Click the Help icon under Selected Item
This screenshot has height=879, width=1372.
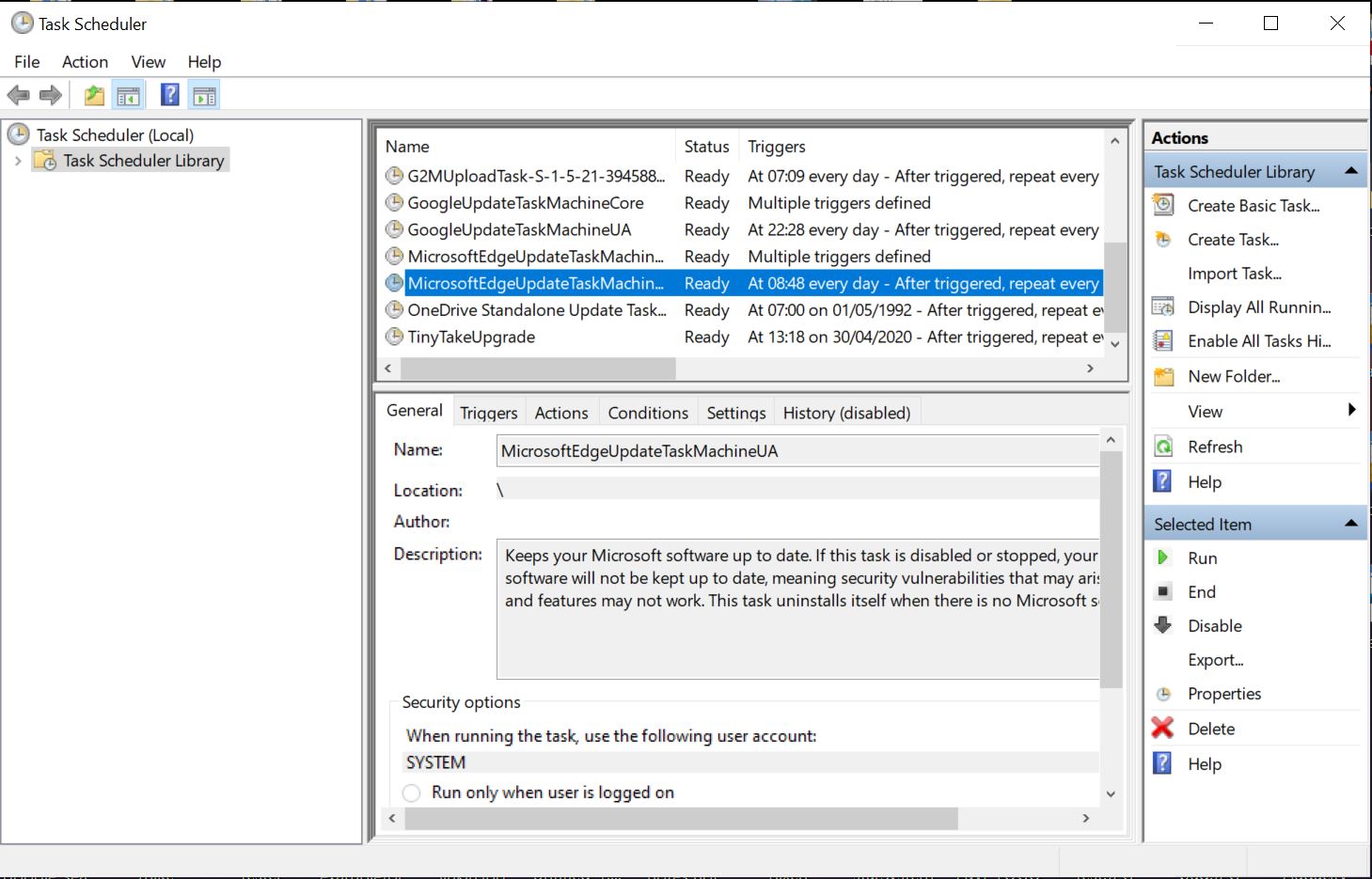coord(1163,763)
